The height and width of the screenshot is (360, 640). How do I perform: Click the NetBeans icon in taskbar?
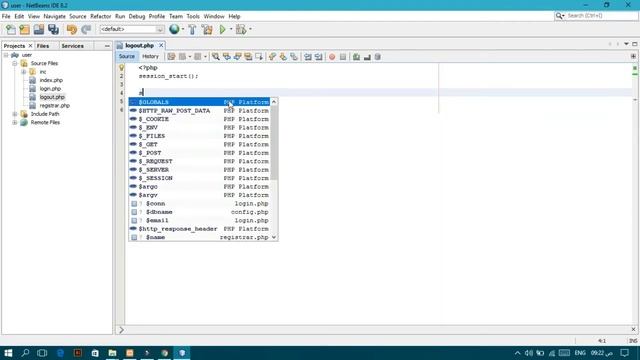(182, 353)
